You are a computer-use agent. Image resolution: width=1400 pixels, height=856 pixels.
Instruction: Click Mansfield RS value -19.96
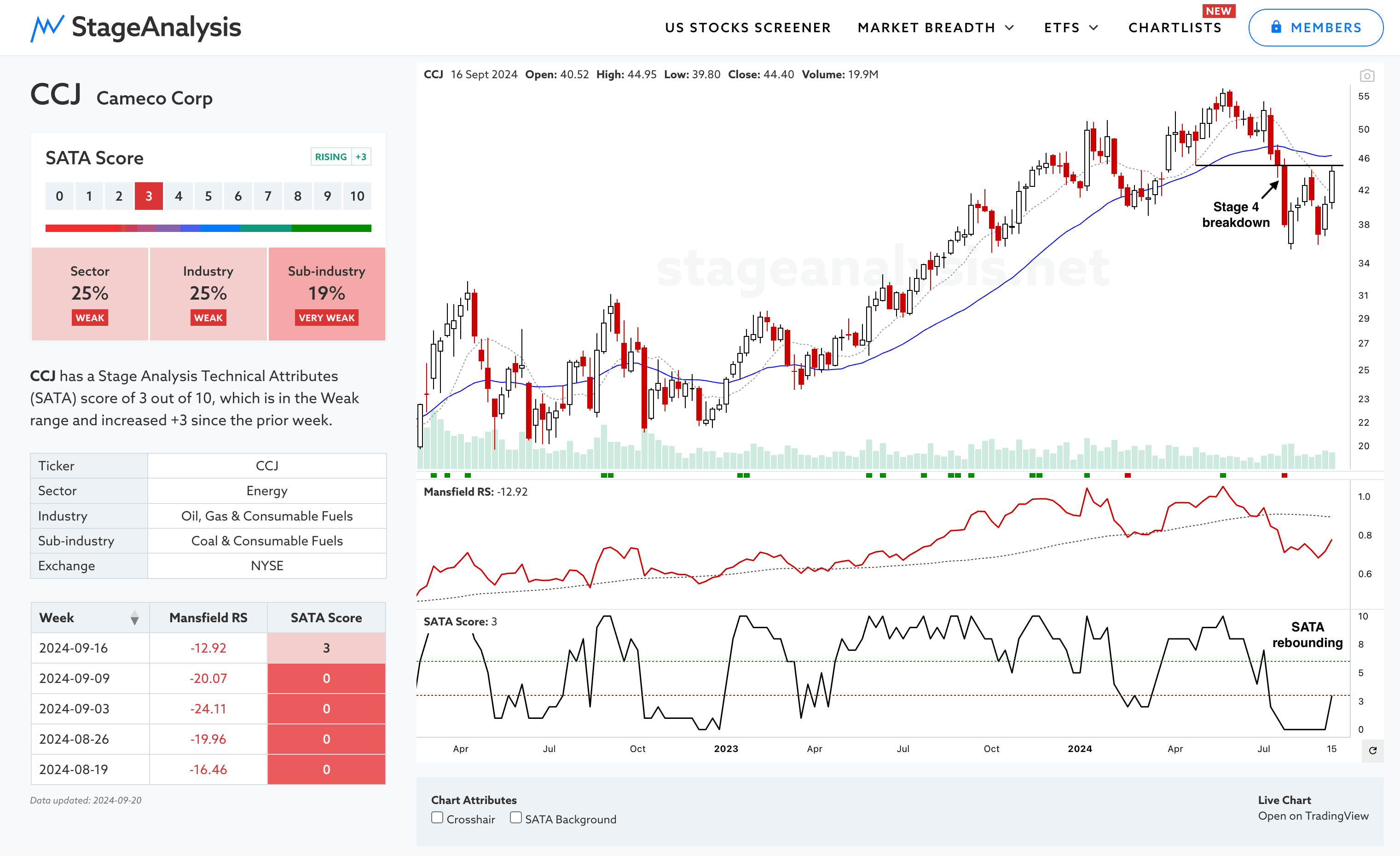coord(208,739)
